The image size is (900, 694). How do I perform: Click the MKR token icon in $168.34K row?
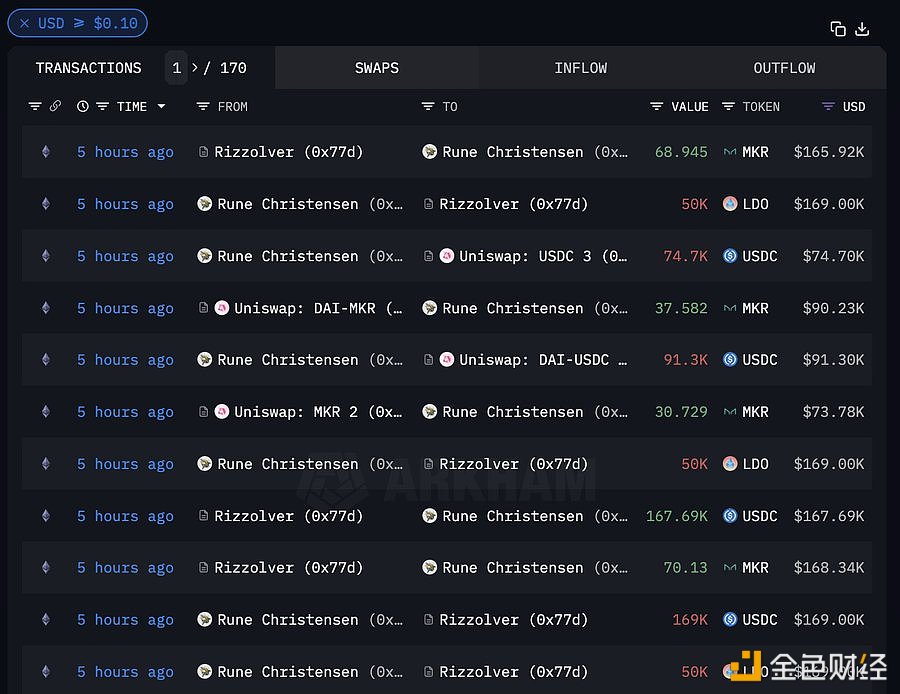coord(730,568)
